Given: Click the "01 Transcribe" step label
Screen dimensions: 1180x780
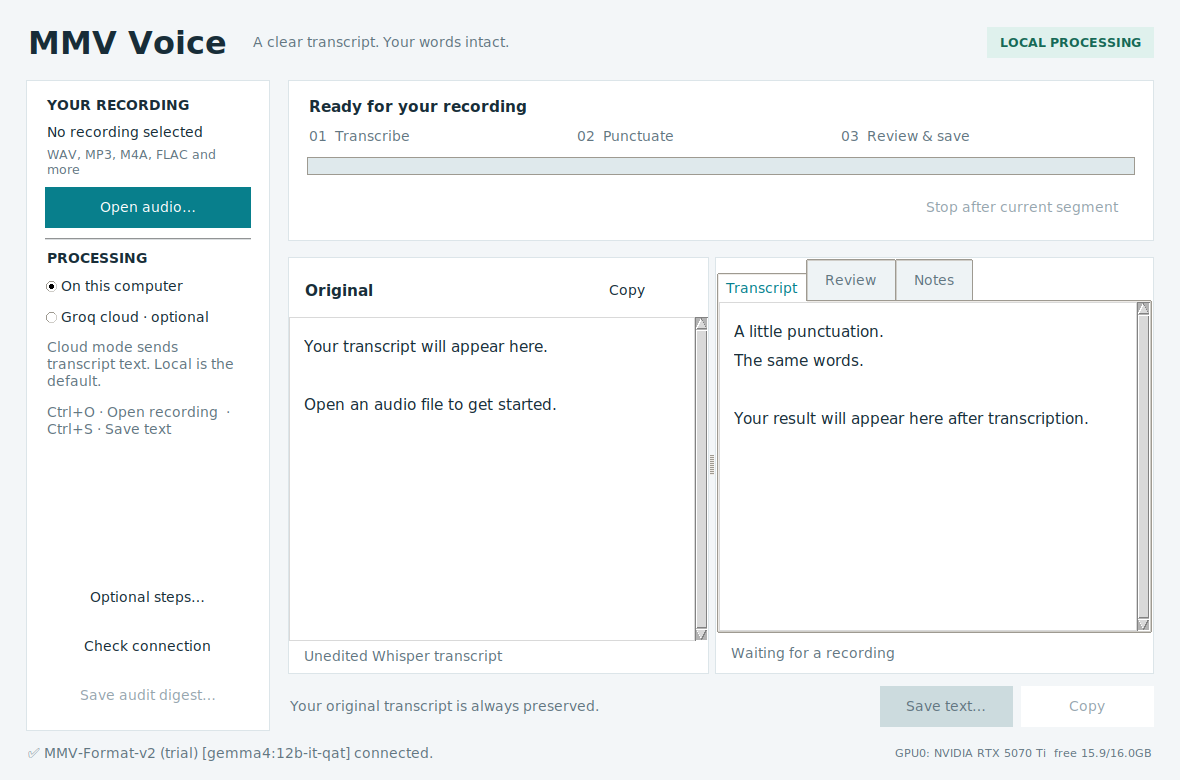Looking at the screenshot, I should tap(359, 136).
